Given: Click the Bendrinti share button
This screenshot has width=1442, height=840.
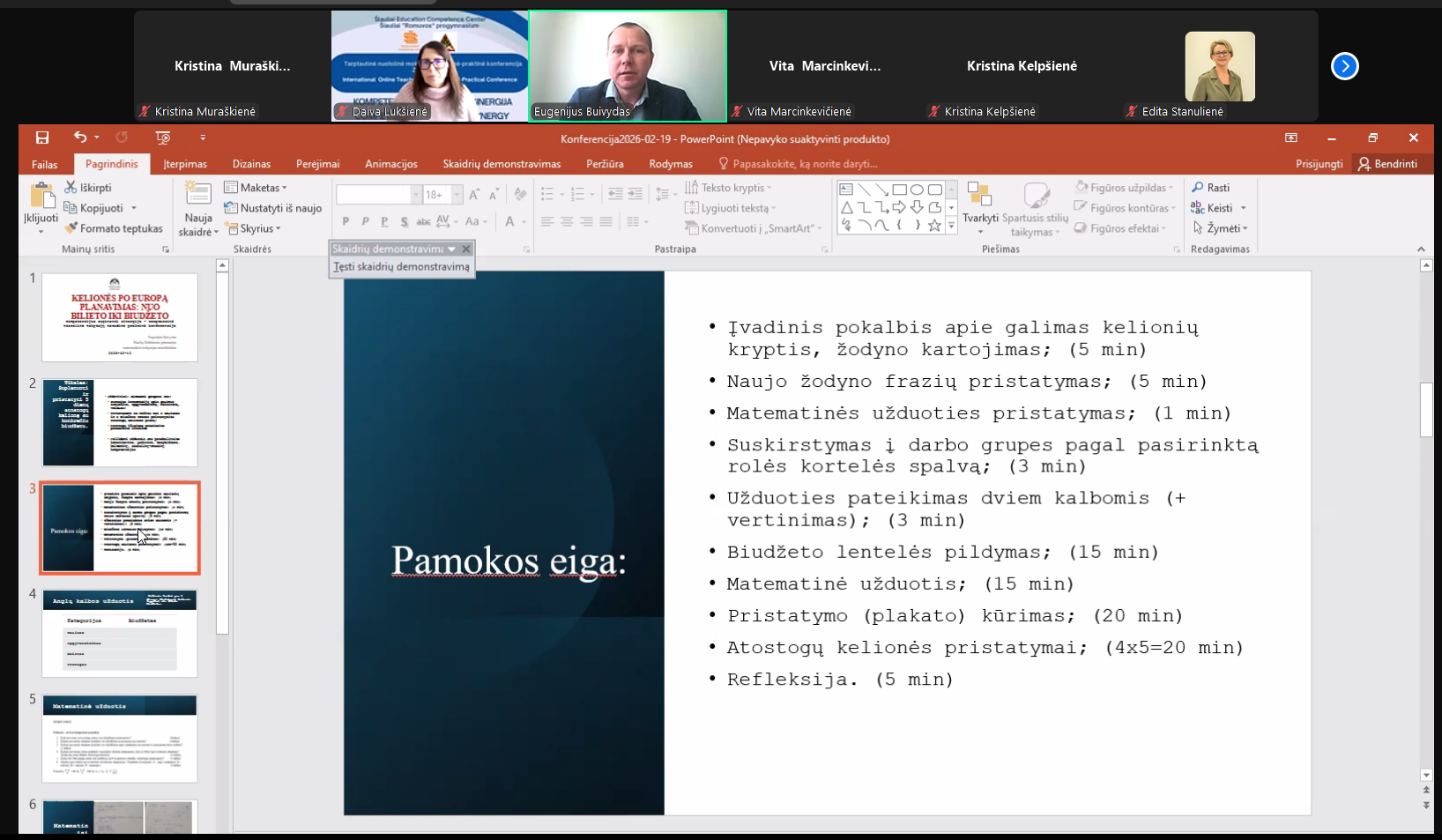Looking at the screenshot, I should 1387,164.
